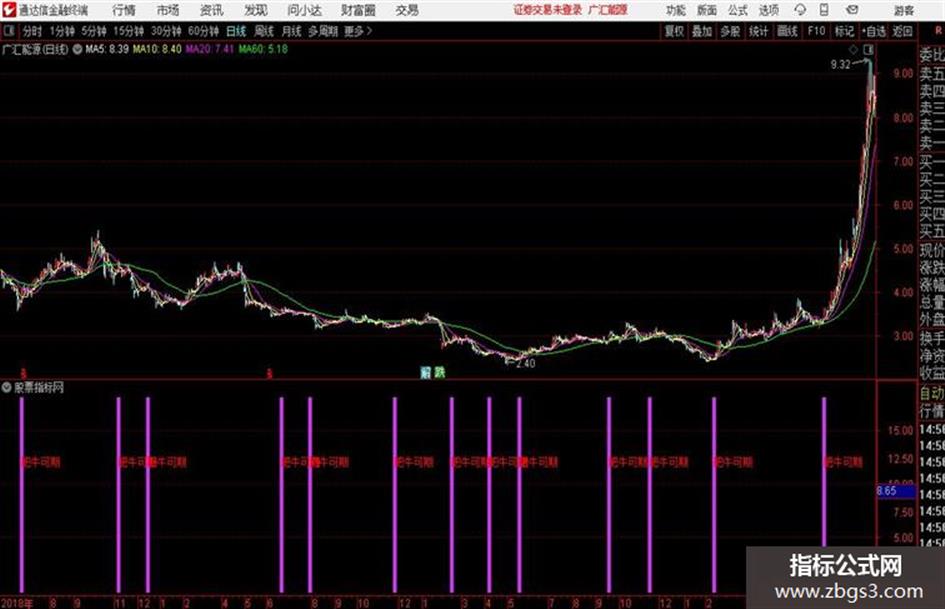This screenshot has height=609, width=945.
Task: Add stock via +自选 button
Action: (874, 31)
